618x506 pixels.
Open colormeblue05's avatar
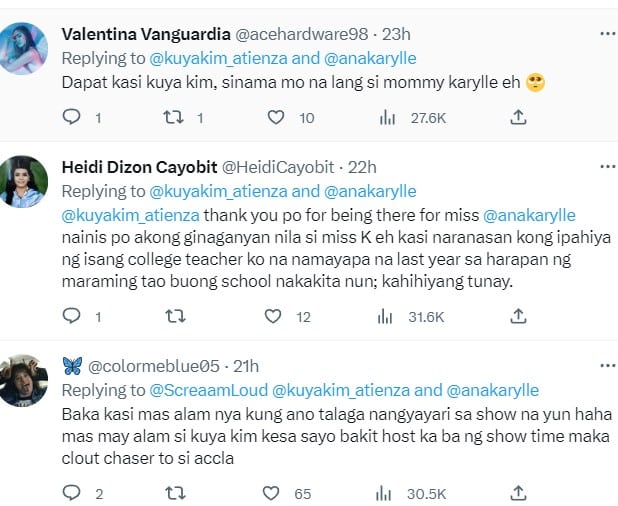tap(24, 380)
